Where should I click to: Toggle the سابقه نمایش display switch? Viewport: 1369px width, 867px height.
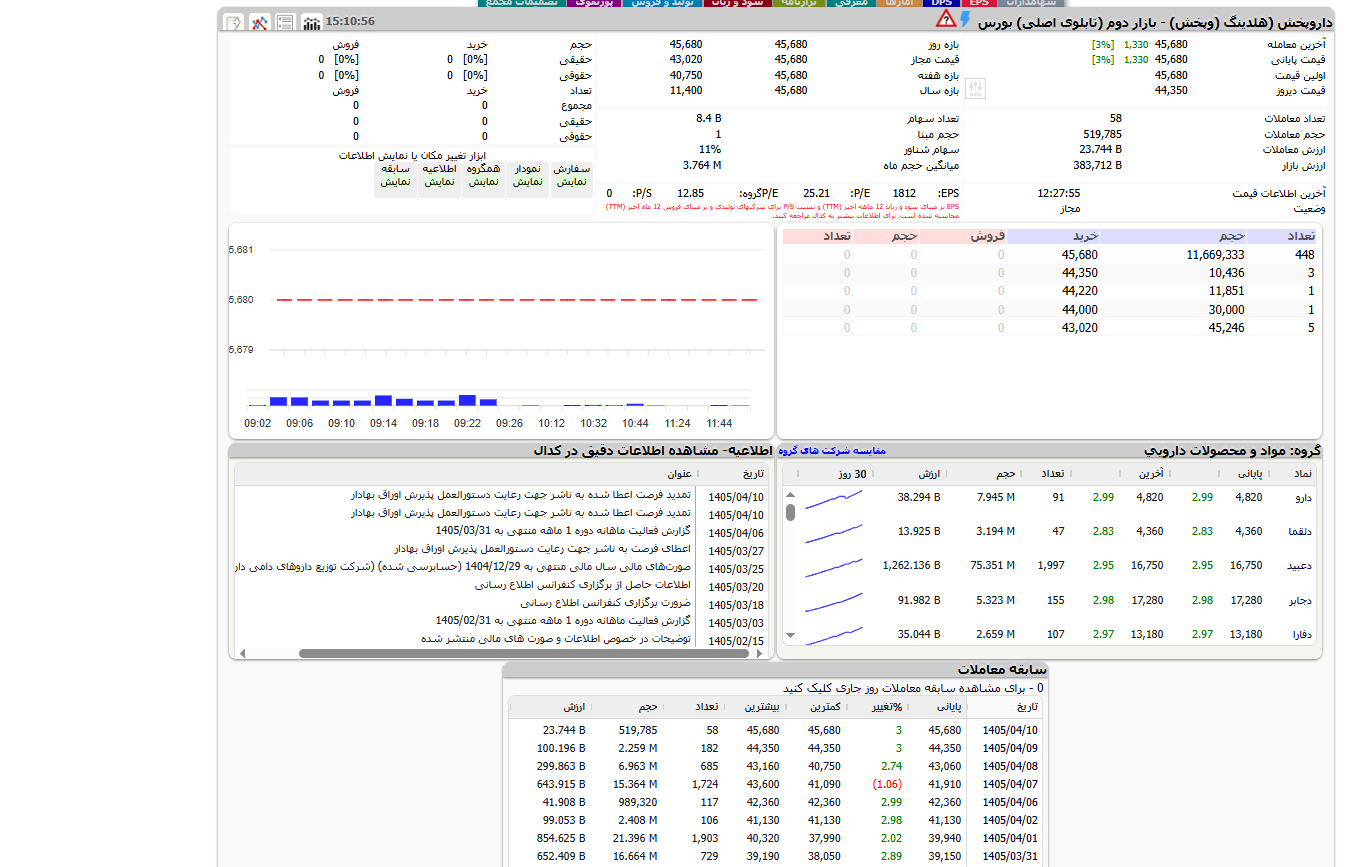point(395,176)
